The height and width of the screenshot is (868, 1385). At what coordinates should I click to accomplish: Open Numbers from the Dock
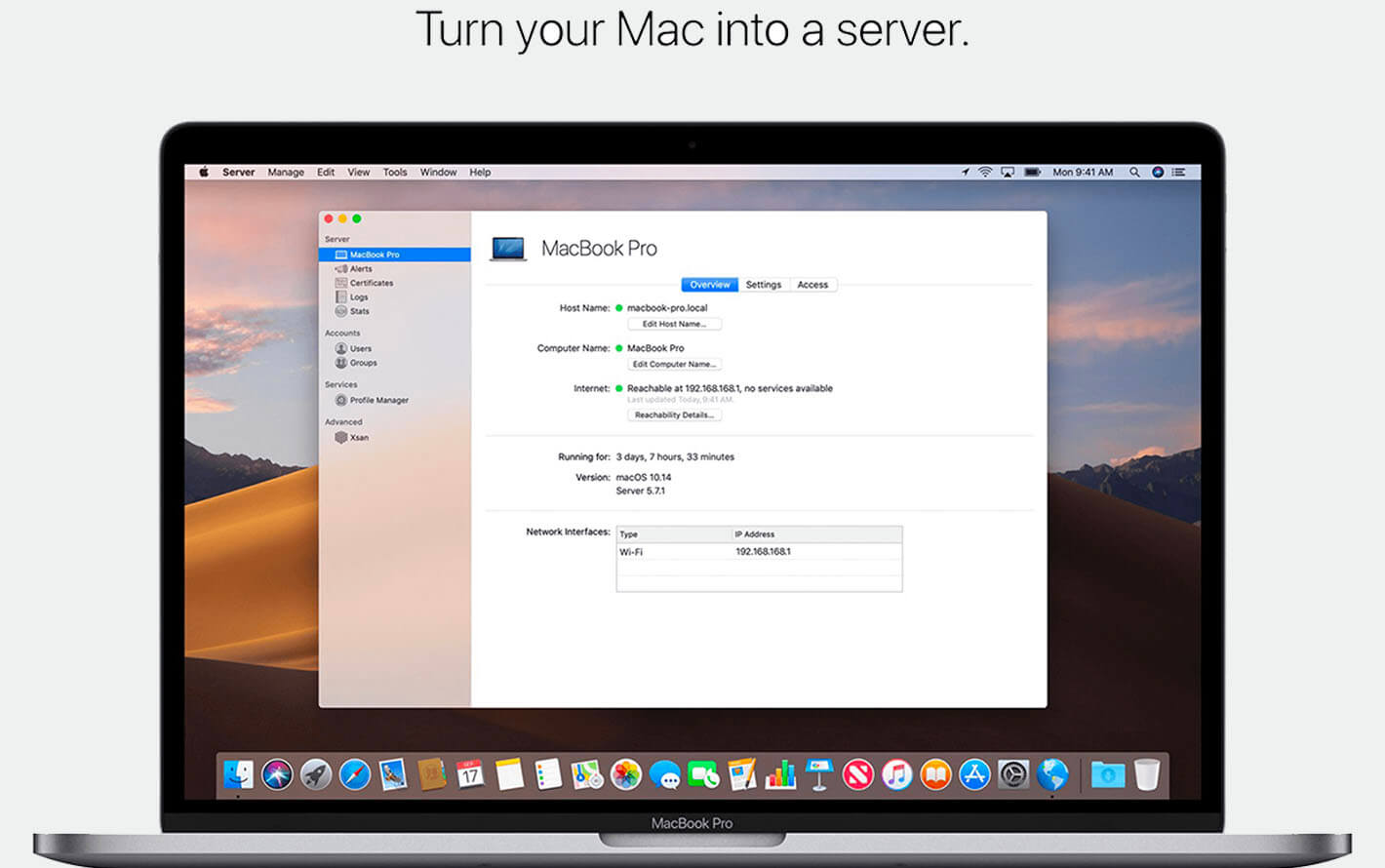(780, 775)
